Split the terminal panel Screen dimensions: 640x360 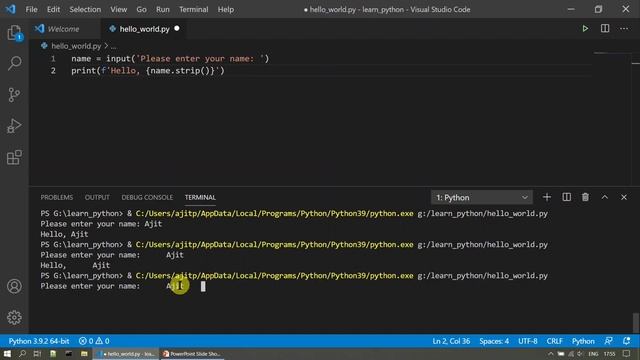click(567, 198)
